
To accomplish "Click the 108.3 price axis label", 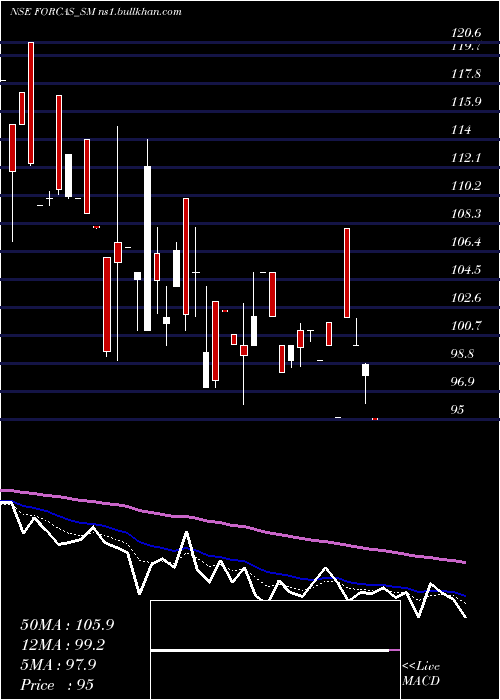I will click(x=466, y=214).
